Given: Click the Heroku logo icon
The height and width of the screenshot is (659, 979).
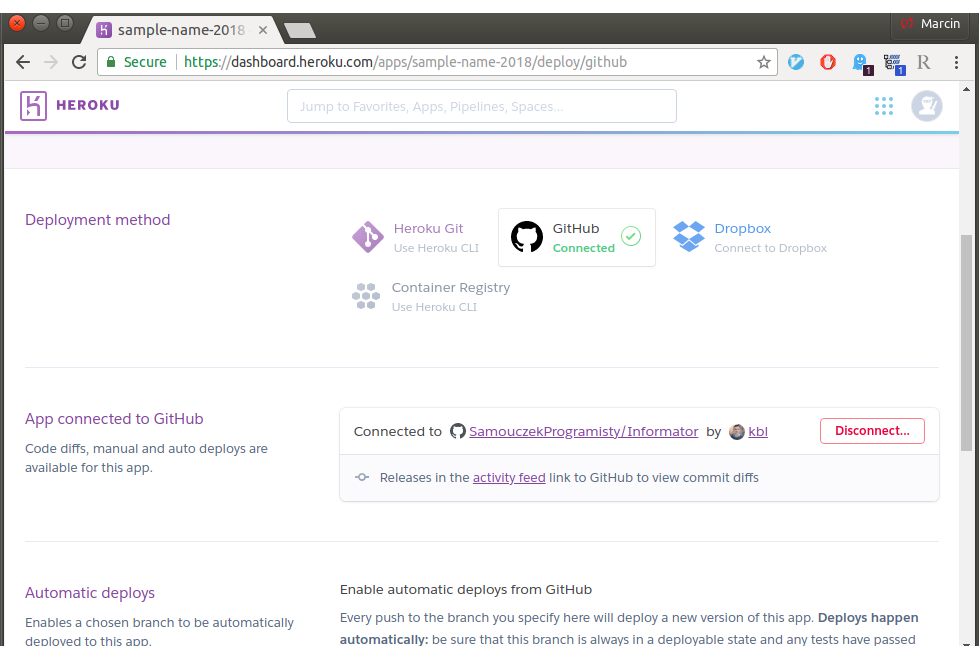Looking at the screenshot, I should (x=33, y=106).
